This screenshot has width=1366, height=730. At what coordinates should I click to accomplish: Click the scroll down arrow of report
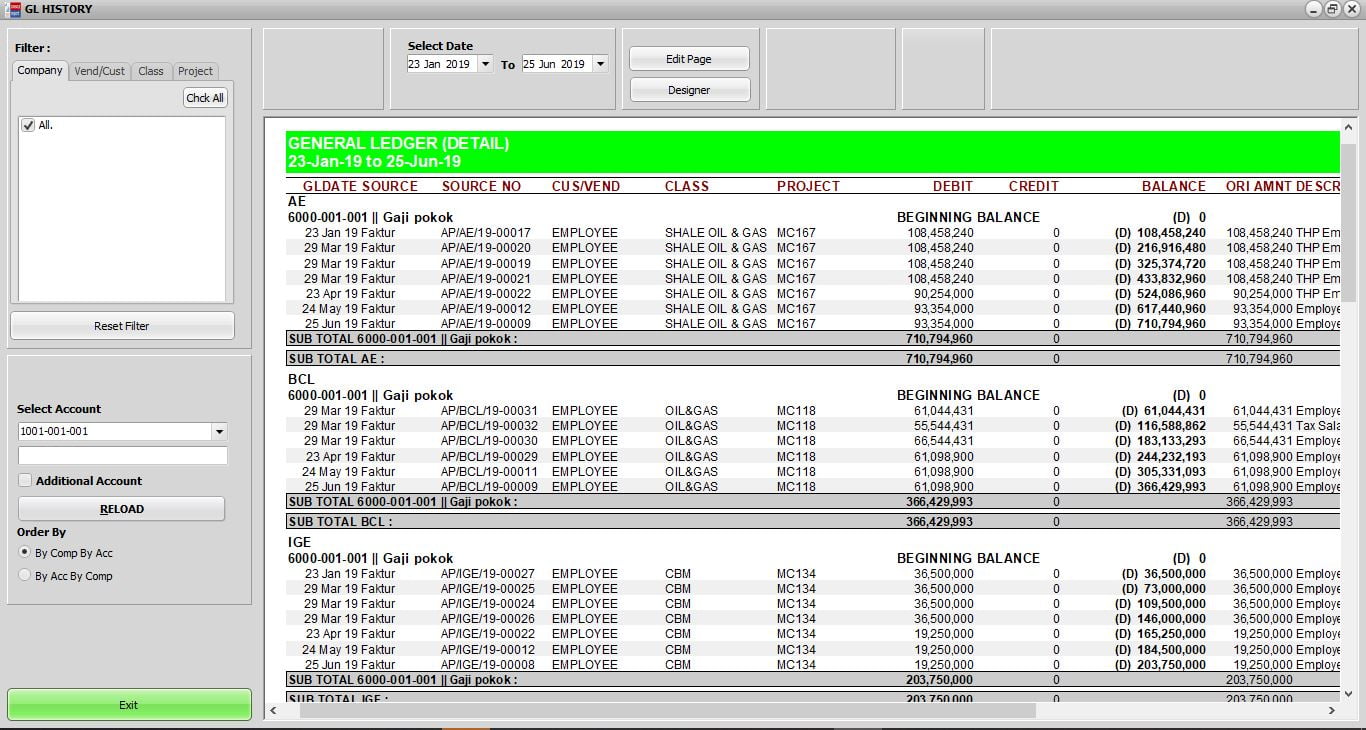pos(1348,693)
